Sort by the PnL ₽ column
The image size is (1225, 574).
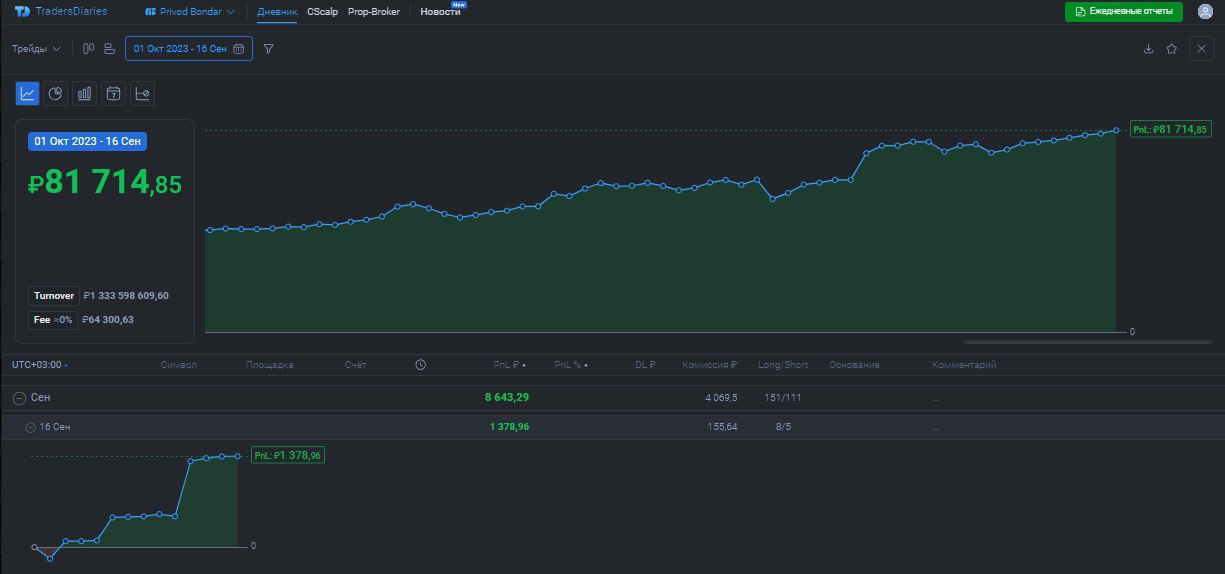pyautogui.click(x=510, y=365)
